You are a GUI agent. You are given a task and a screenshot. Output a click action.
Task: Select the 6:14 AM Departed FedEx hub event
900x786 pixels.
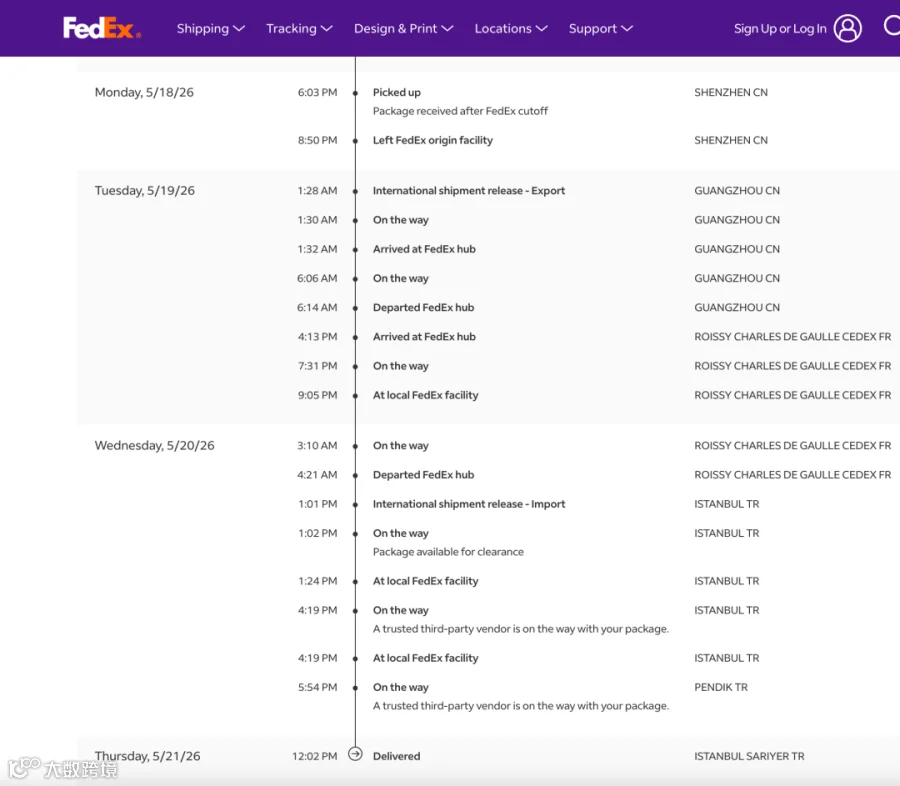click(x=423, y=307)
